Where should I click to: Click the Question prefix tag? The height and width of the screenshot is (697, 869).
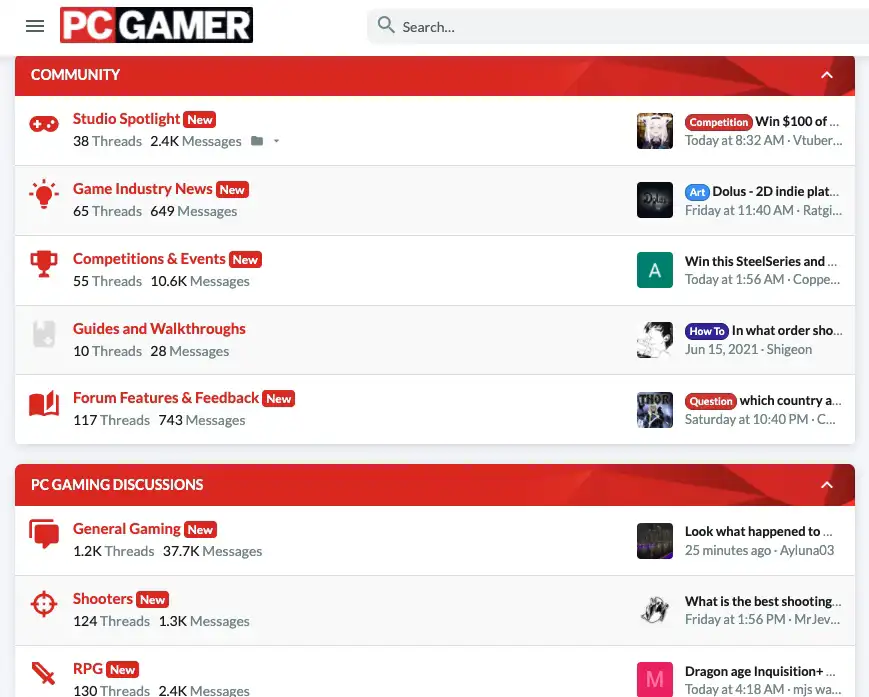710,401
